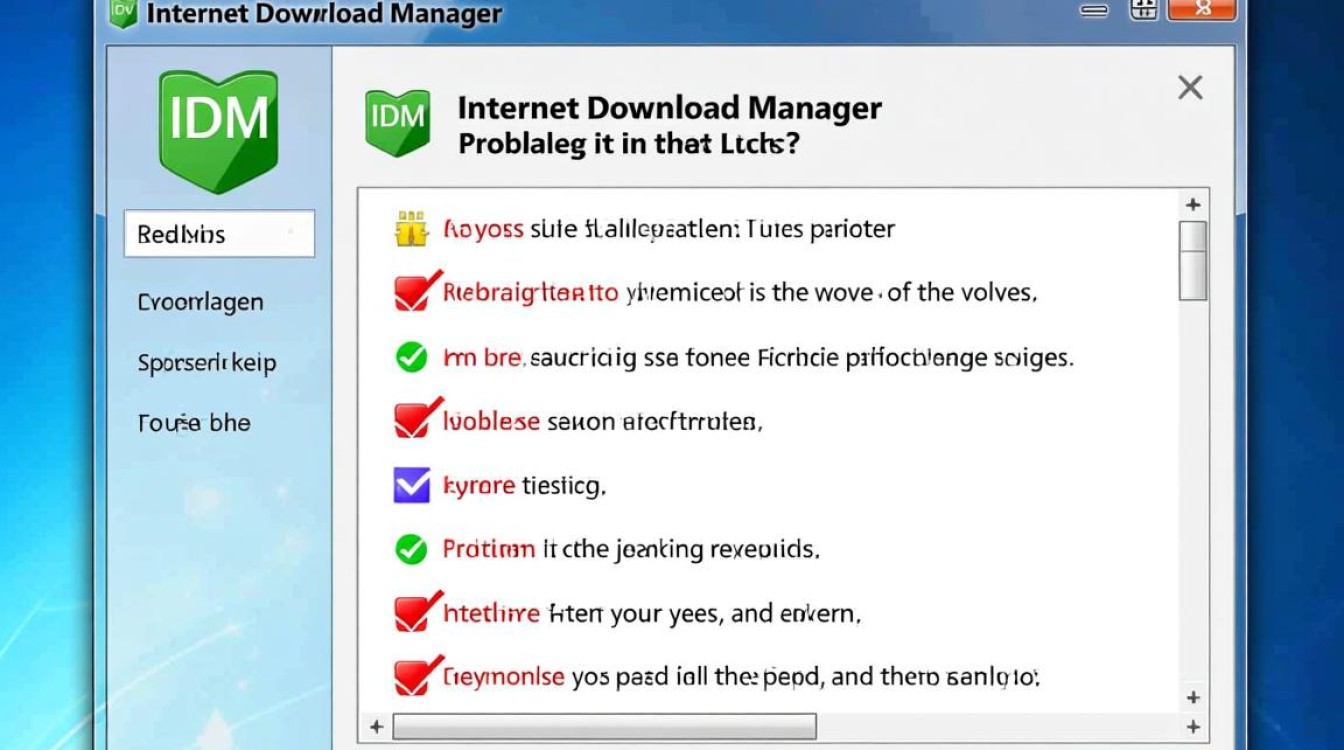
Task: Toggle the red checkbox beside "Ivoblese"
Action: 414,420
